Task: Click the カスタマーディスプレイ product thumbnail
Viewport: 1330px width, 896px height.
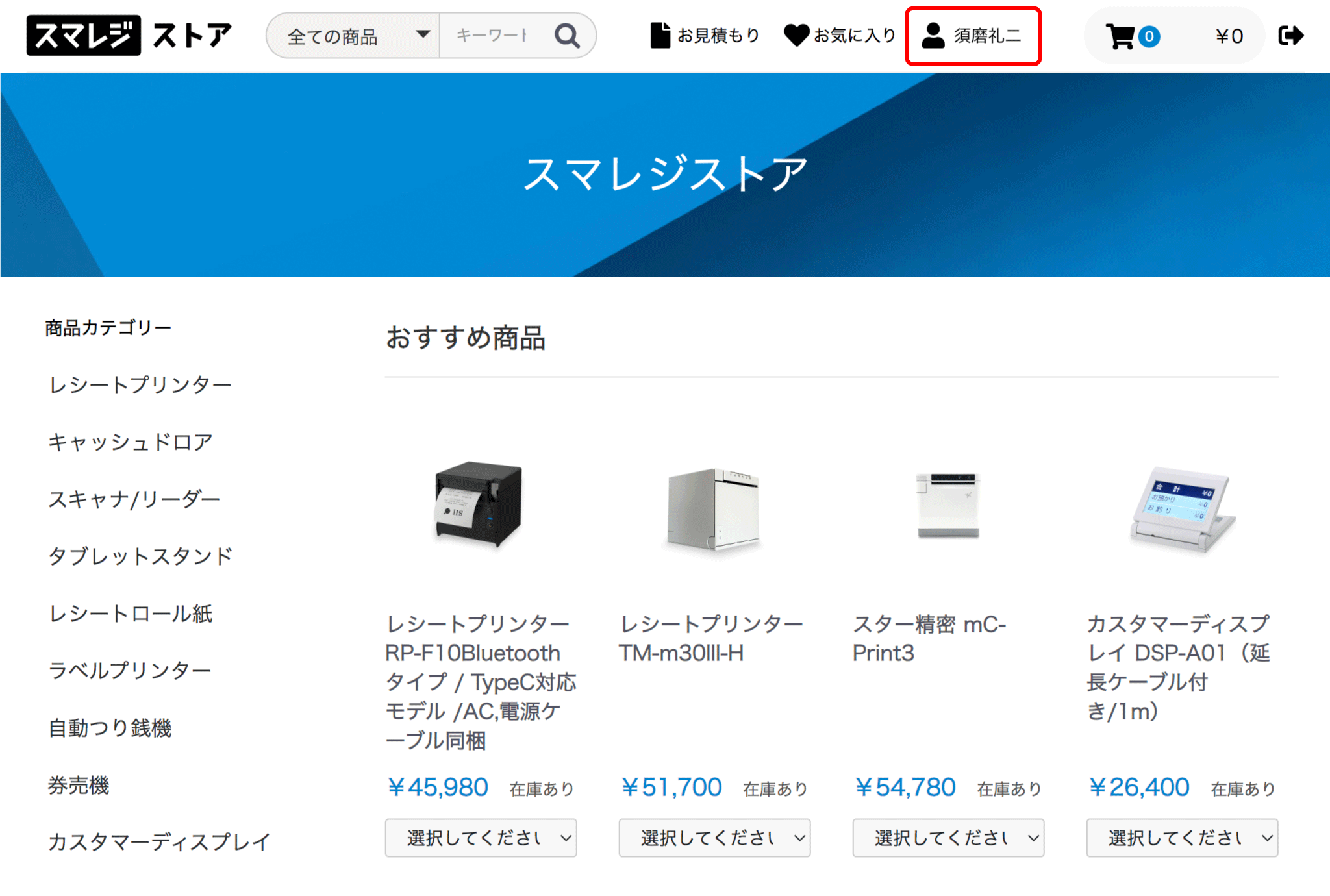Action: (1182, 508)
